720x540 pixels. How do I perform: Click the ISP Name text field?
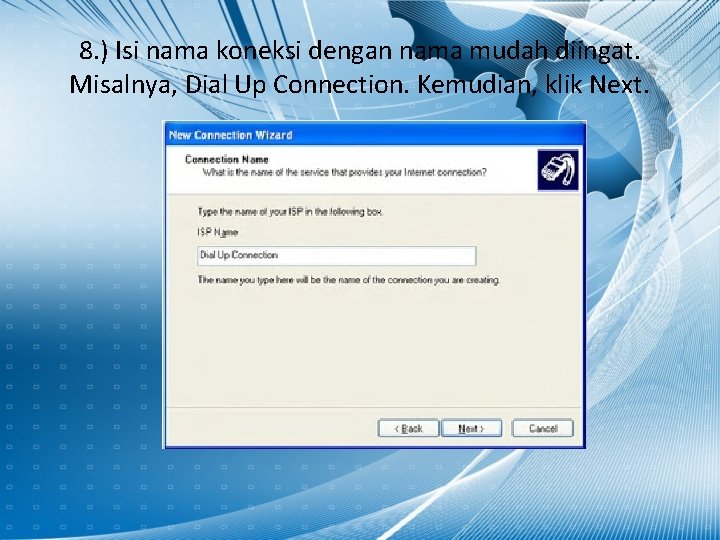337,256
